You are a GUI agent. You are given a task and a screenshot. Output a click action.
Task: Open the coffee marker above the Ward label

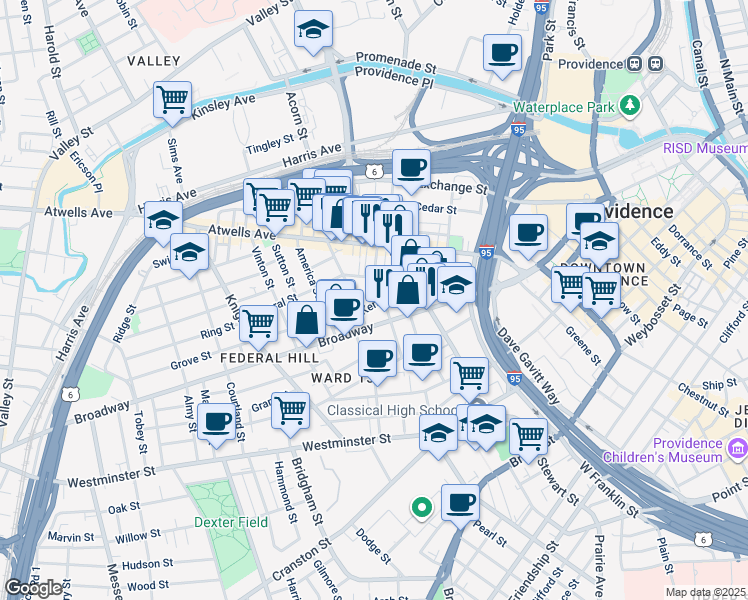click(377, 362)
